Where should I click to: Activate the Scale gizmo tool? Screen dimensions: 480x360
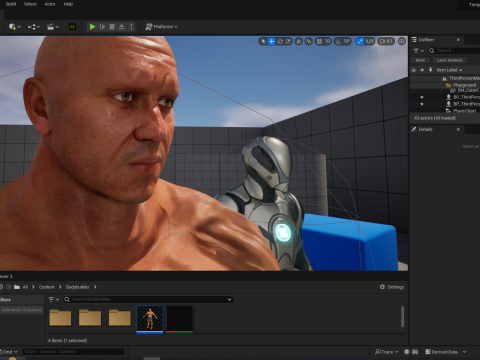(288, 41)
